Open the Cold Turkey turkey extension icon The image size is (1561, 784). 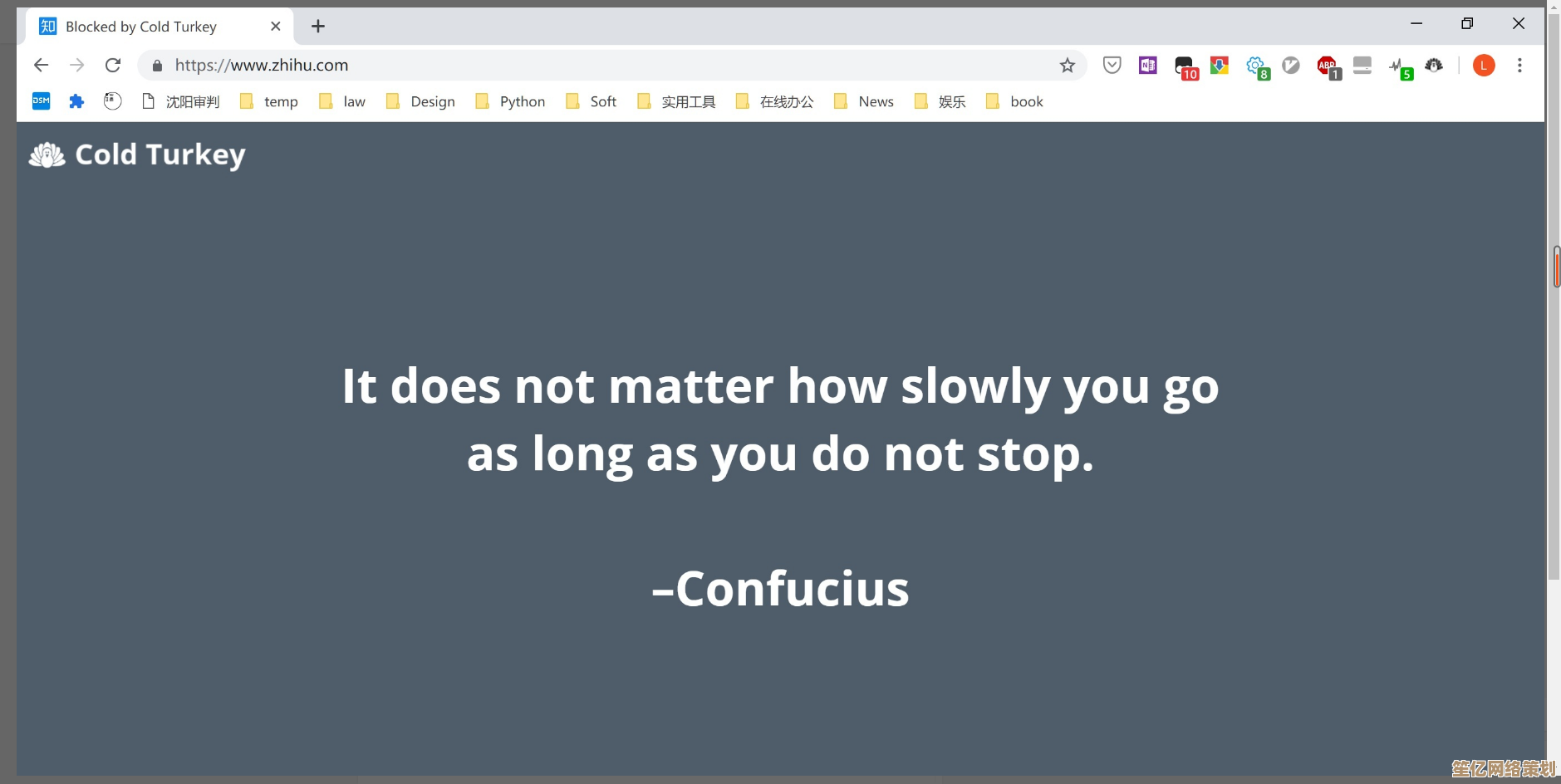click(x=1434, y=66)
